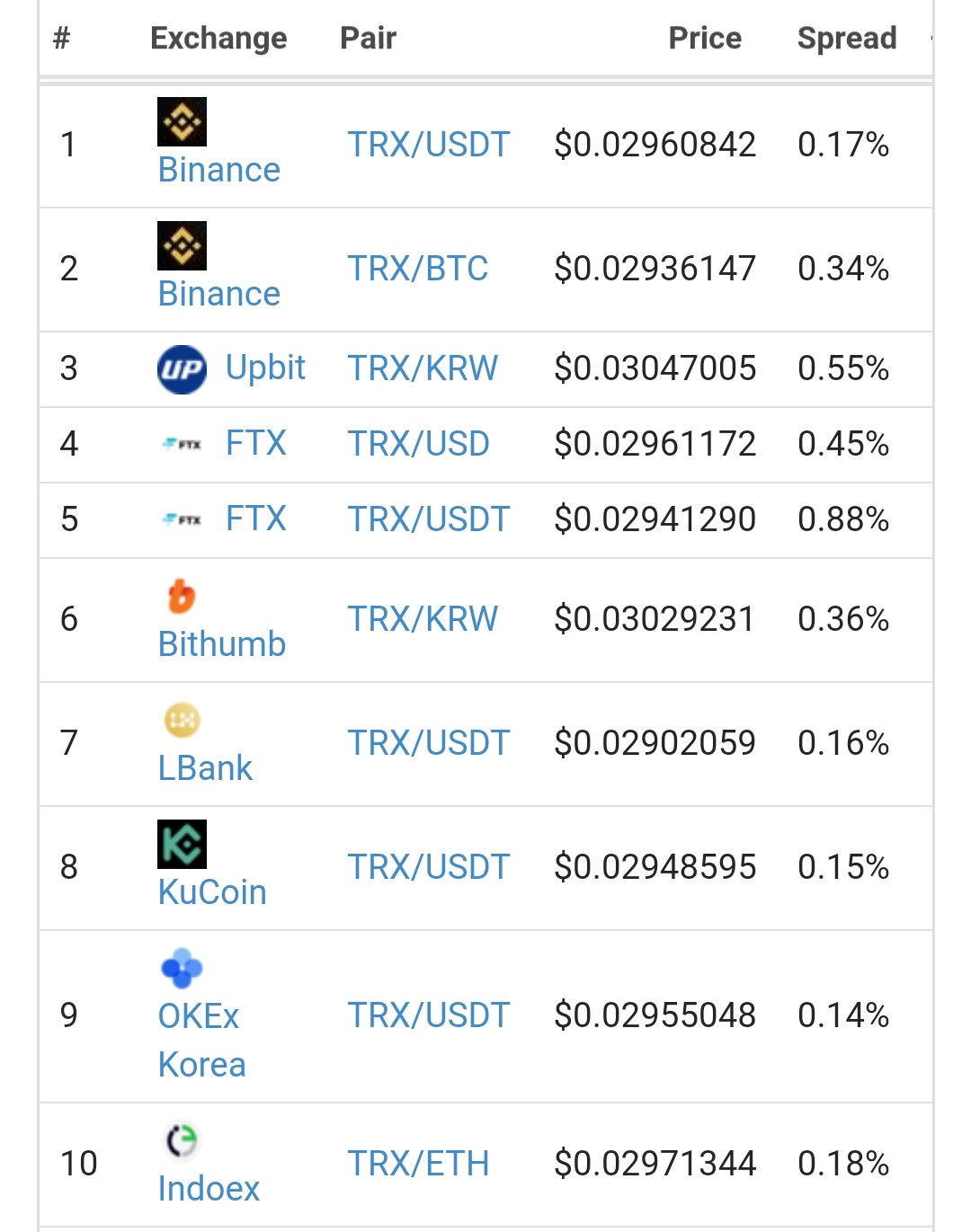The image size is (971, 1232).
Task: Click the KuCoin green logo icon
Action: pos(182,844)
